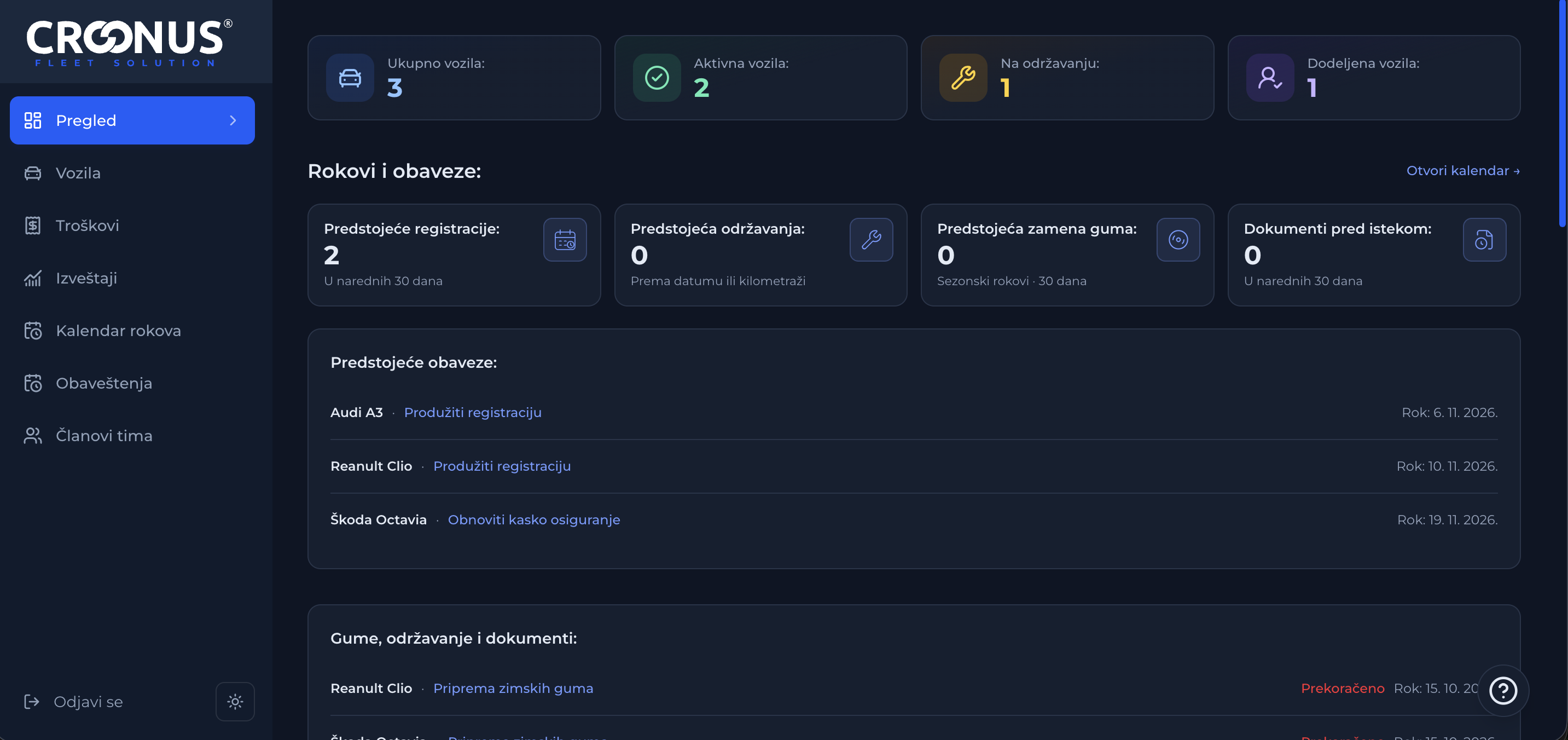The width and height of the screenshot is (1568, 740).
Task: Open wrench icon in Predstojeća održavanja card
Action: click(x=871, y=240)
